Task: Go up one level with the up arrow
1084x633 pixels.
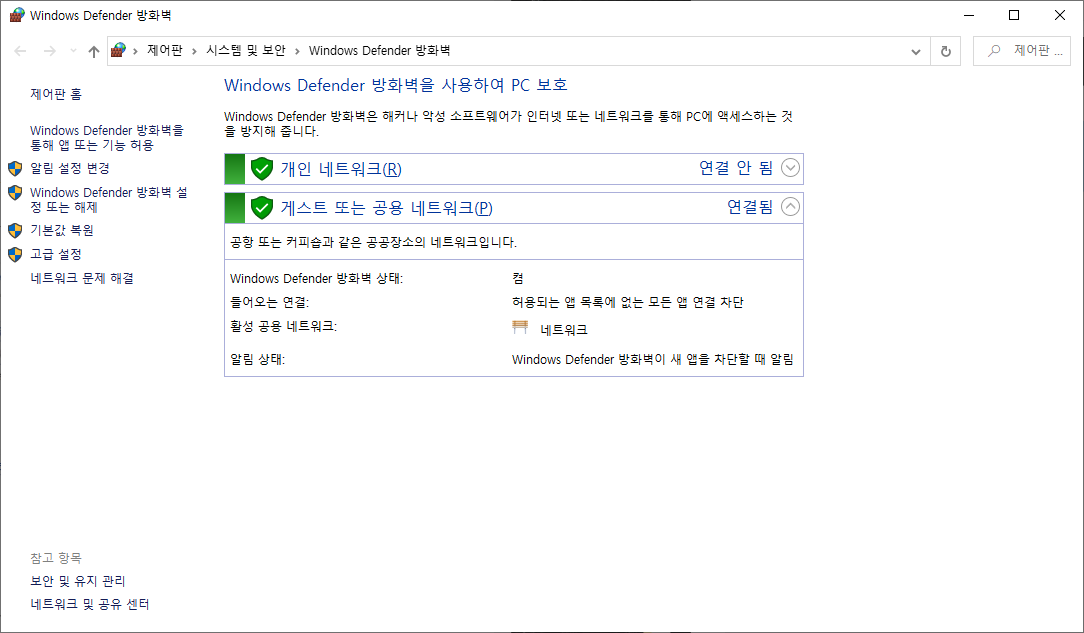Action: point(94,51)
